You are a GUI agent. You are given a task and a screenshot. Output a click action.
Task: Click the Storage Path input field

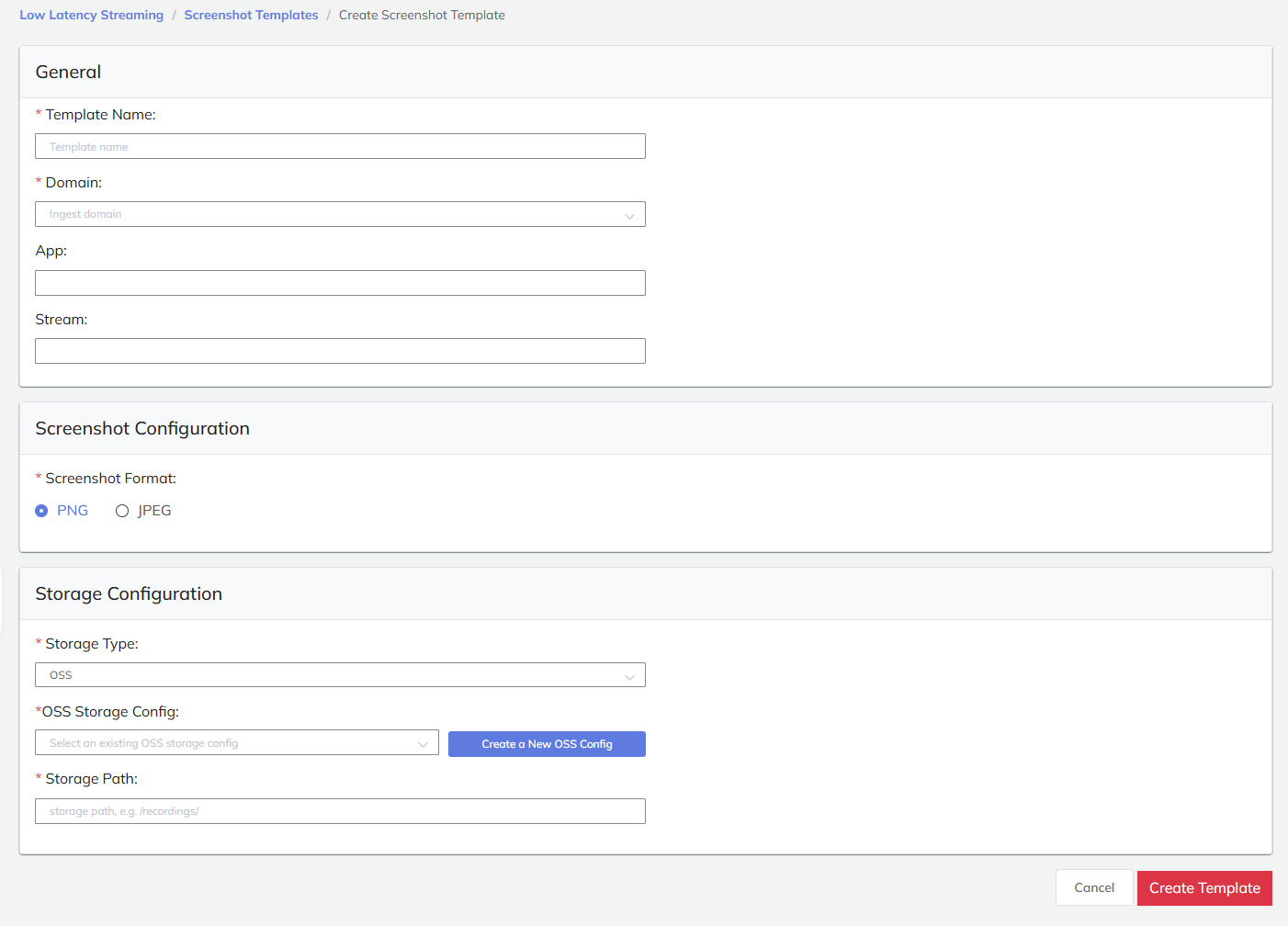coord(340,810)
